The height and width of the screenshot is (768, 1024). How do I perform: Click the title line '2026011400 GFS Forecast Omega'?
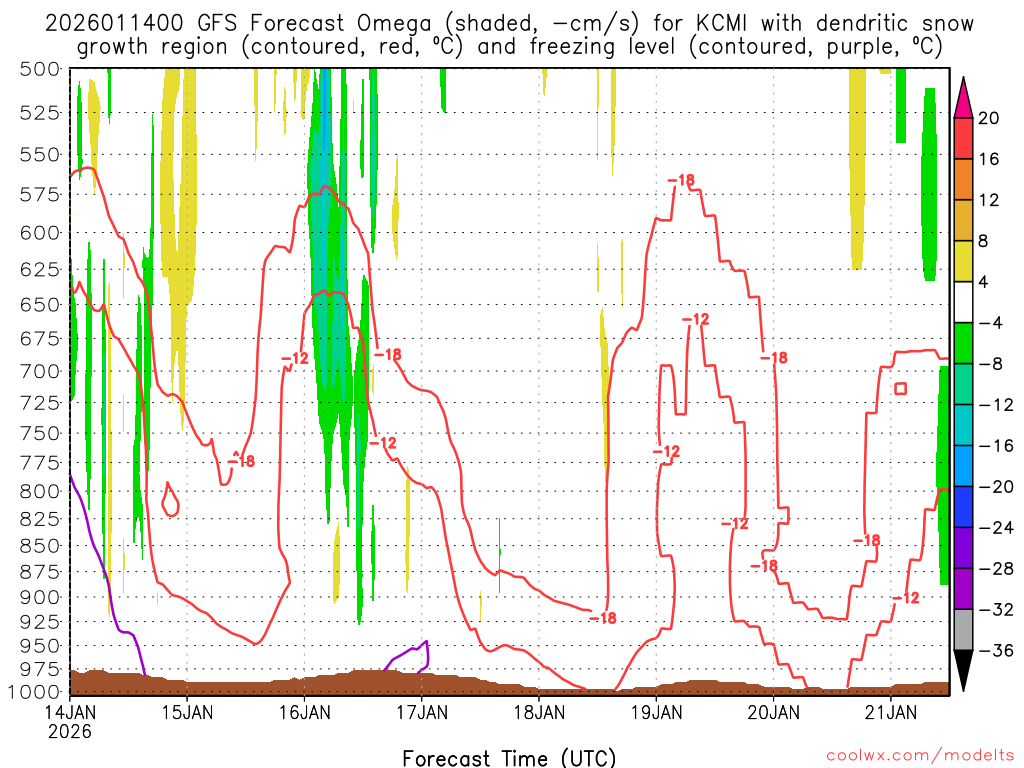click(x=509, y=24)
